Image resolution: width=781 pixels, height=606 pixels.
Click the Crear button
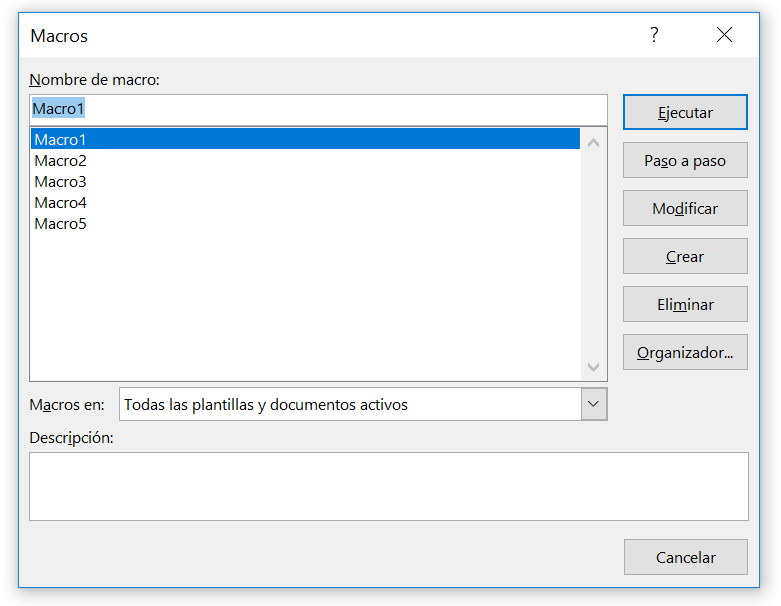point(685,256)
